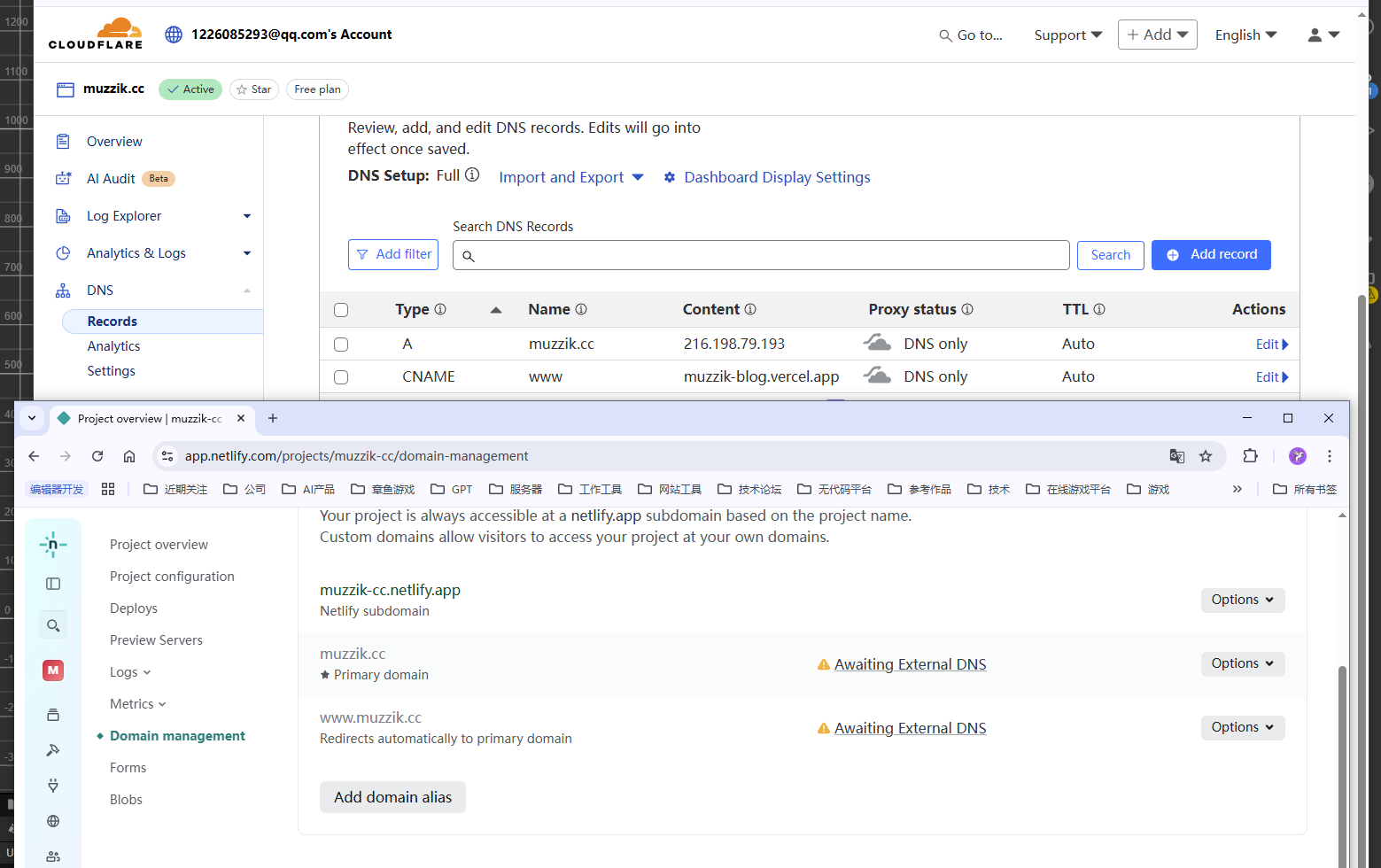Bookmark this page with the star icon

1206,456
